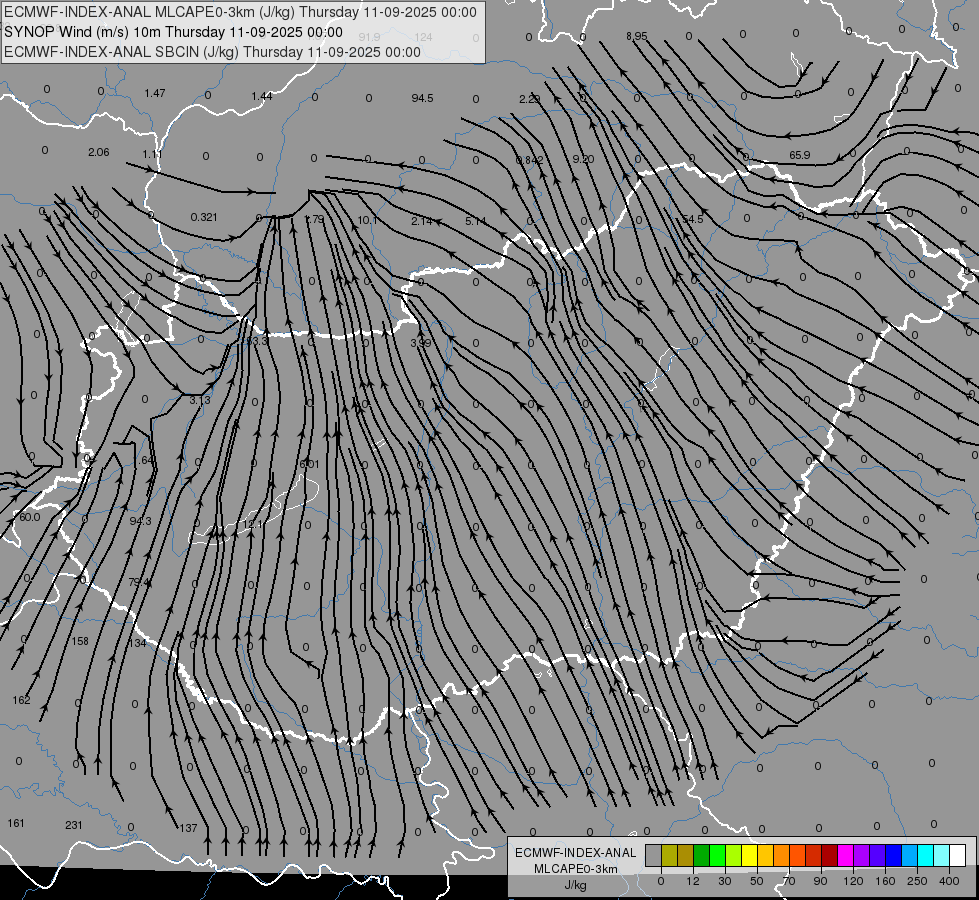Click the map value 162
The height and width of the screenshot is (900, 979).
21,700
